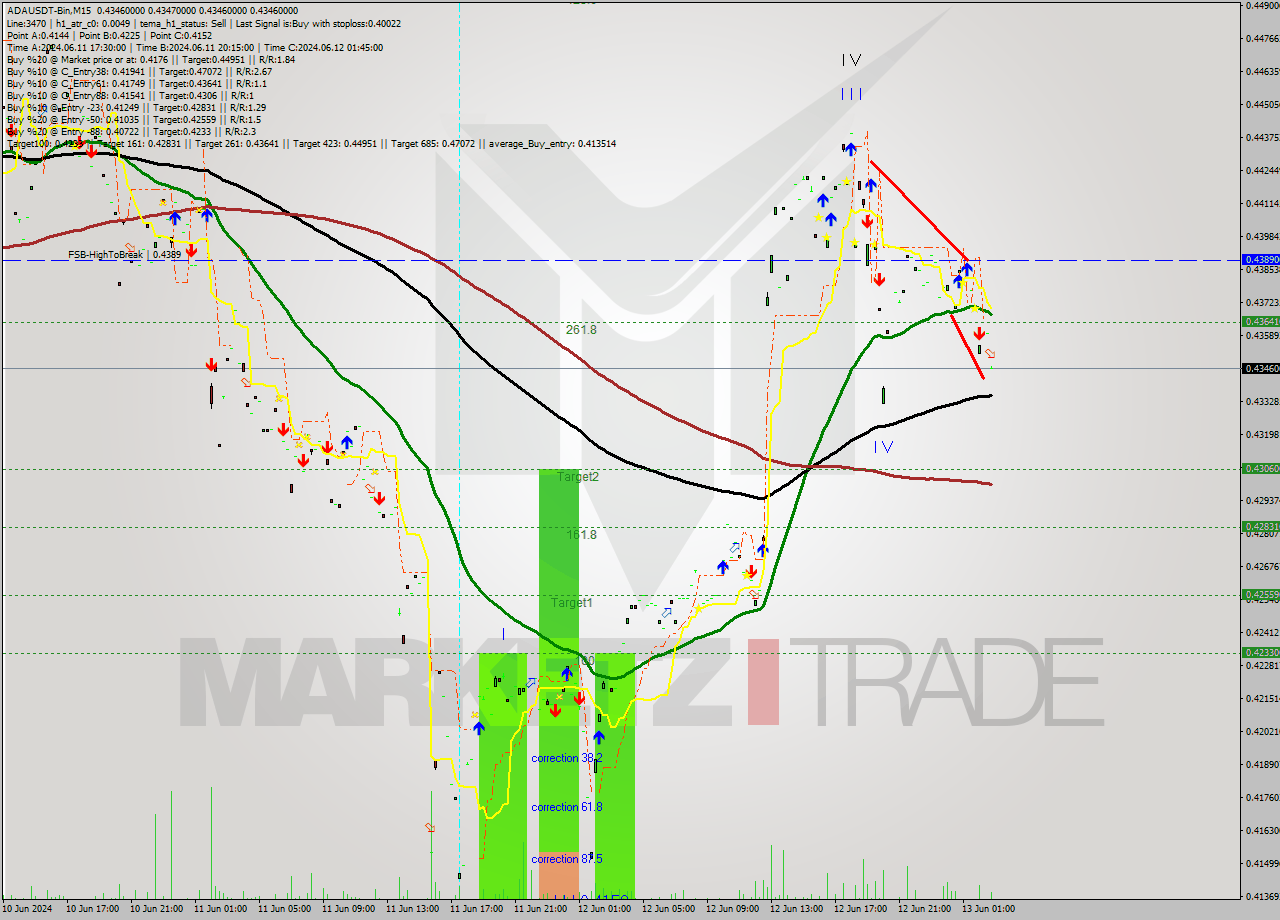Click the green 0.43060 level tag
Image resolution: width=1280 pixels, height=920 pixels.
(1261, 469)
